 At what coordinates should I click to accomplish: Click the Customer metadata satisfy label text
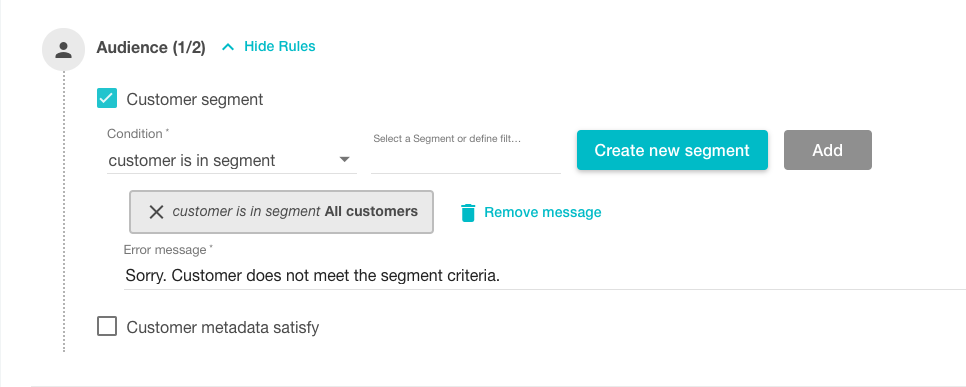[x=223, y=327]
